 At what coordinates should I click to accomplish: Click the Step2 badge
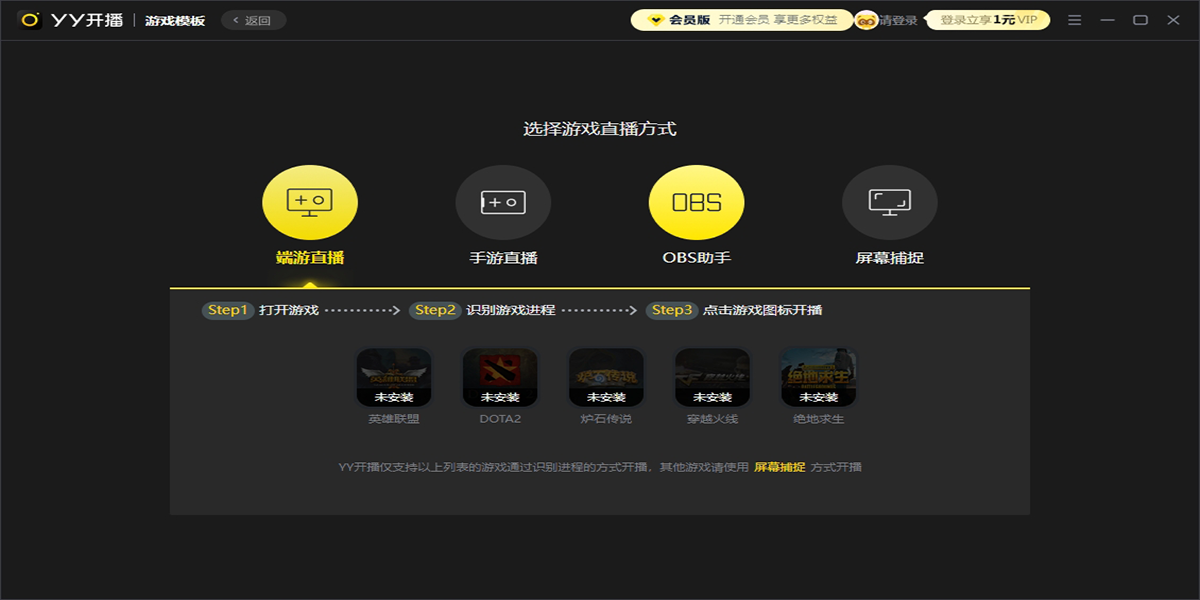(x=435, y=310)
